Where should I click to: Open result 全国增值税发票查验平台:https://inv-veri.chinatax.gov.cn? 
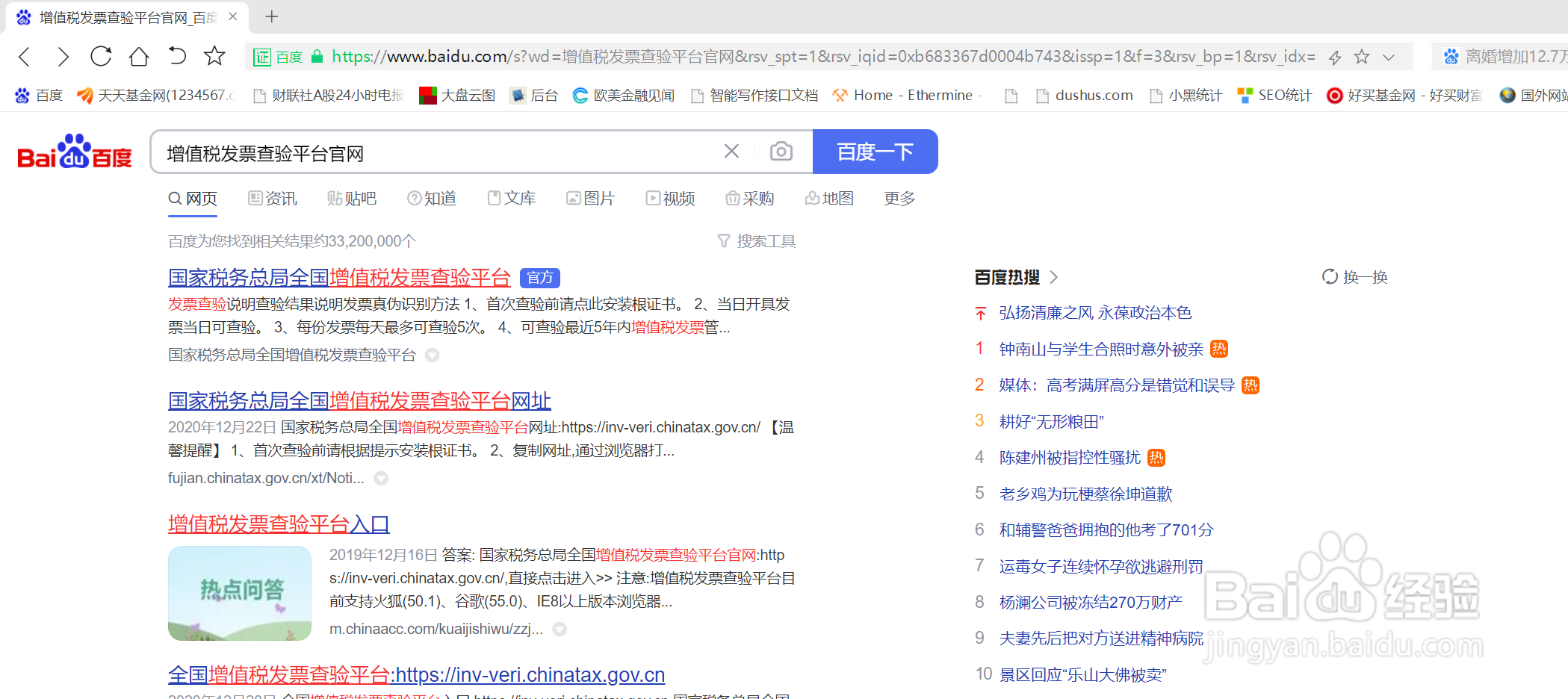click(x=416, y=675)
